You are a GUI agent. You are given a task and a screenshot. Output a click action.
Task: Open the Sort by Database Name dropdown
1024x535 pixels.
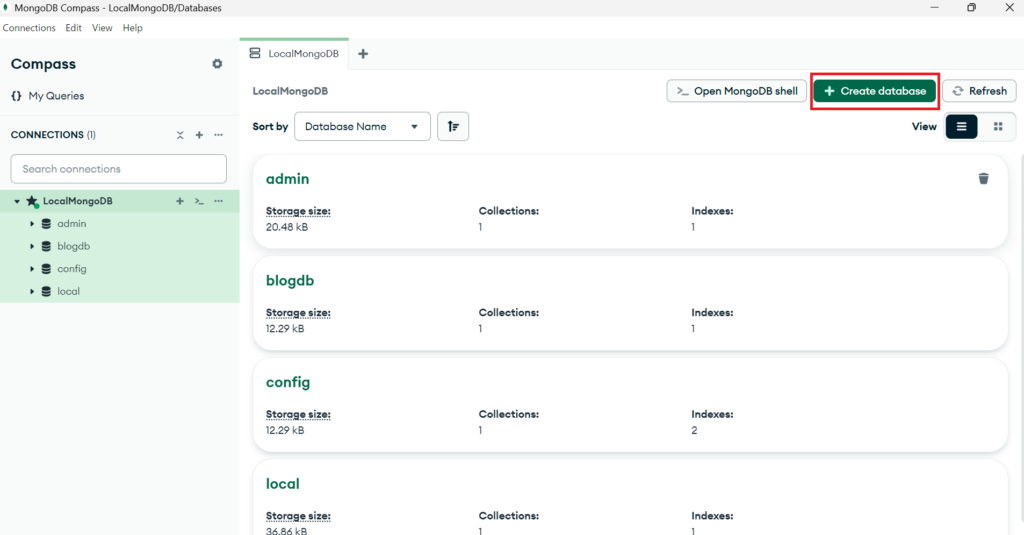click(x=362, y=126)
